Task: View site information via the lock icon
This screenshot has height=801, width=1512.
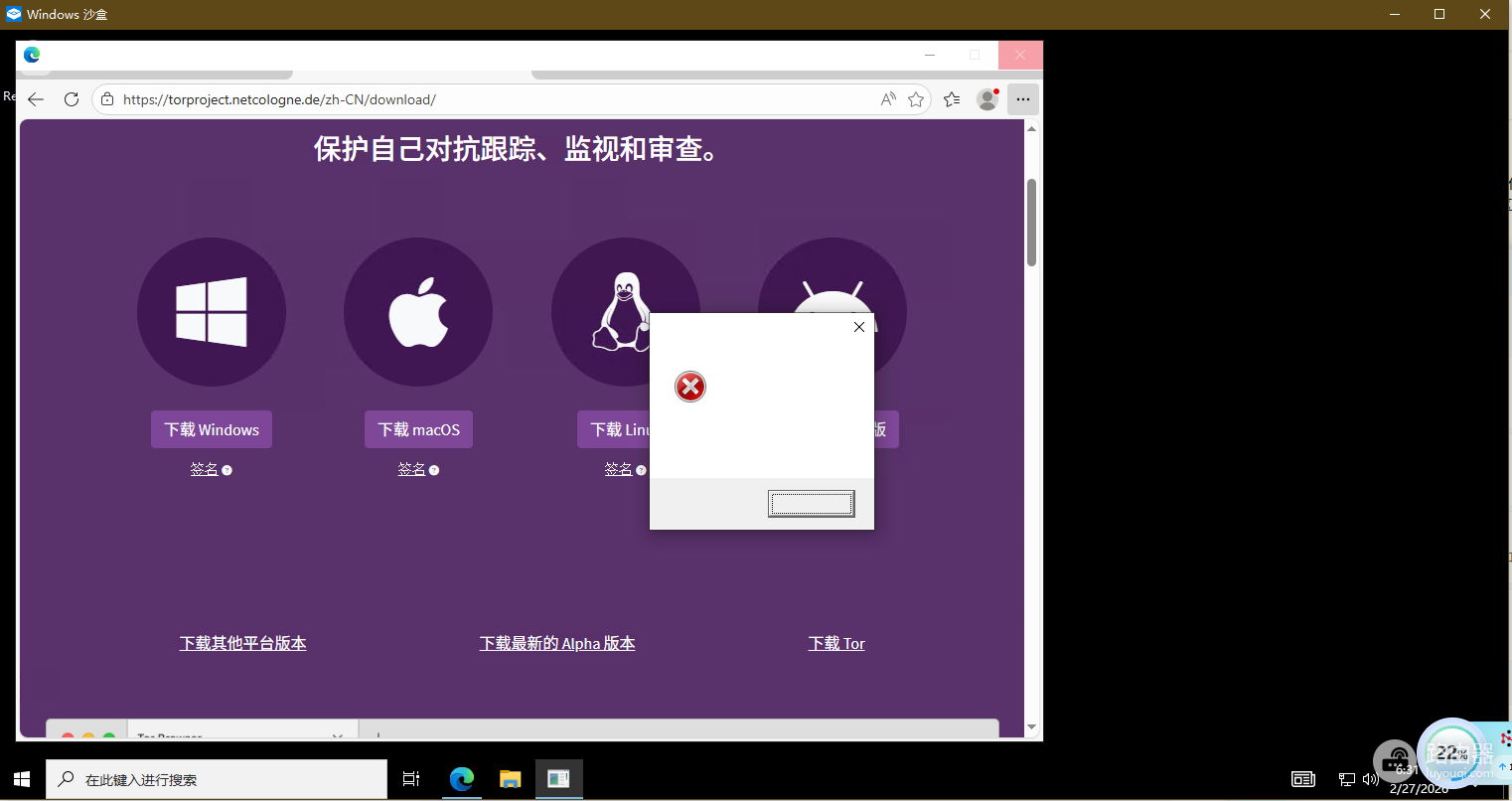Action: (x=107, y=99)
